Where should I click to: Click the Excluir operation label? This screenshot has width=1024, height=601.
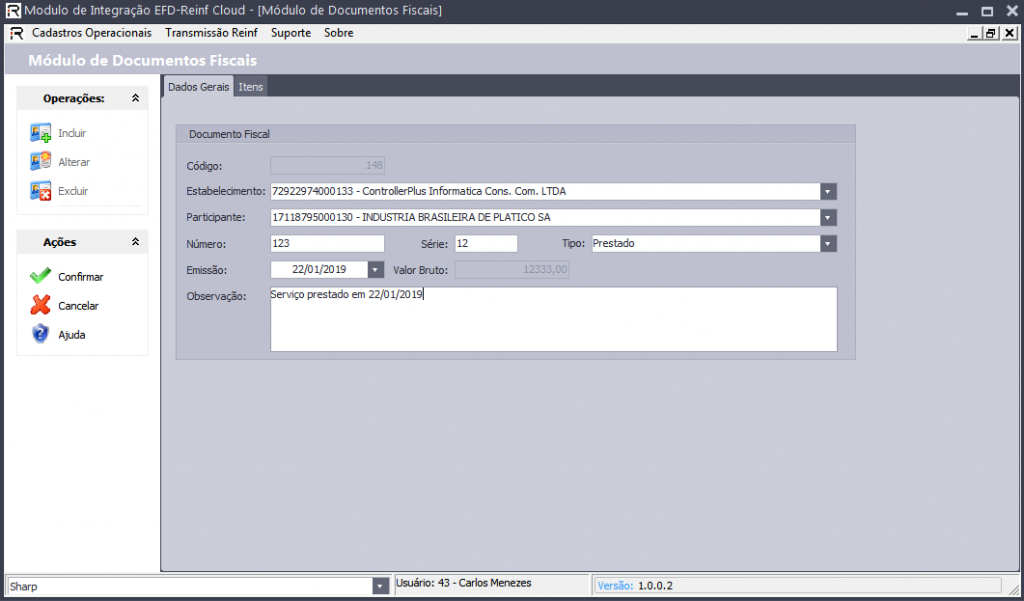click(x=73, y=191)
